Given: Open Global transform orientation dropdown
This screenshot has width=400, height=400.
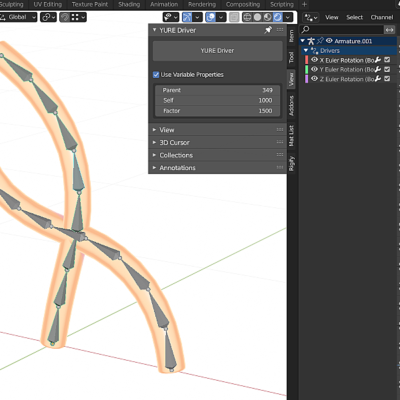Looking at the screenshot, I should click(x=18, y=17).
